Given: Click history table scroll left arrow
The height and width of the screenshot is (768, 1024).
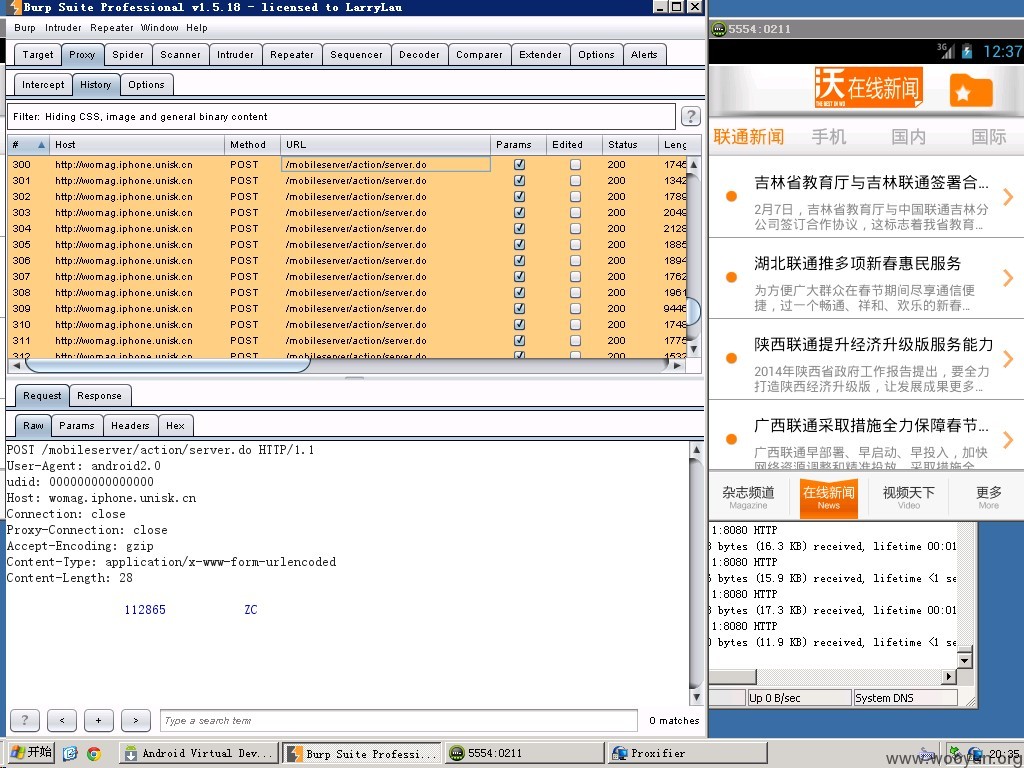Looking at the screenshot, I should click(17, 366).
